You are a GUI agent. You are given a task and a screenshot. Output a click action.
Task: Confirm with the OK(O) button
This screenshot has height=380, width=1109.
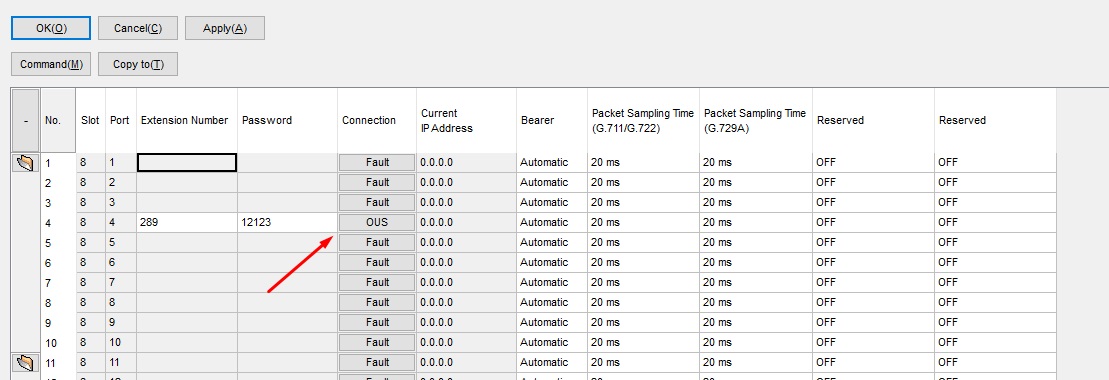(51, 28)
